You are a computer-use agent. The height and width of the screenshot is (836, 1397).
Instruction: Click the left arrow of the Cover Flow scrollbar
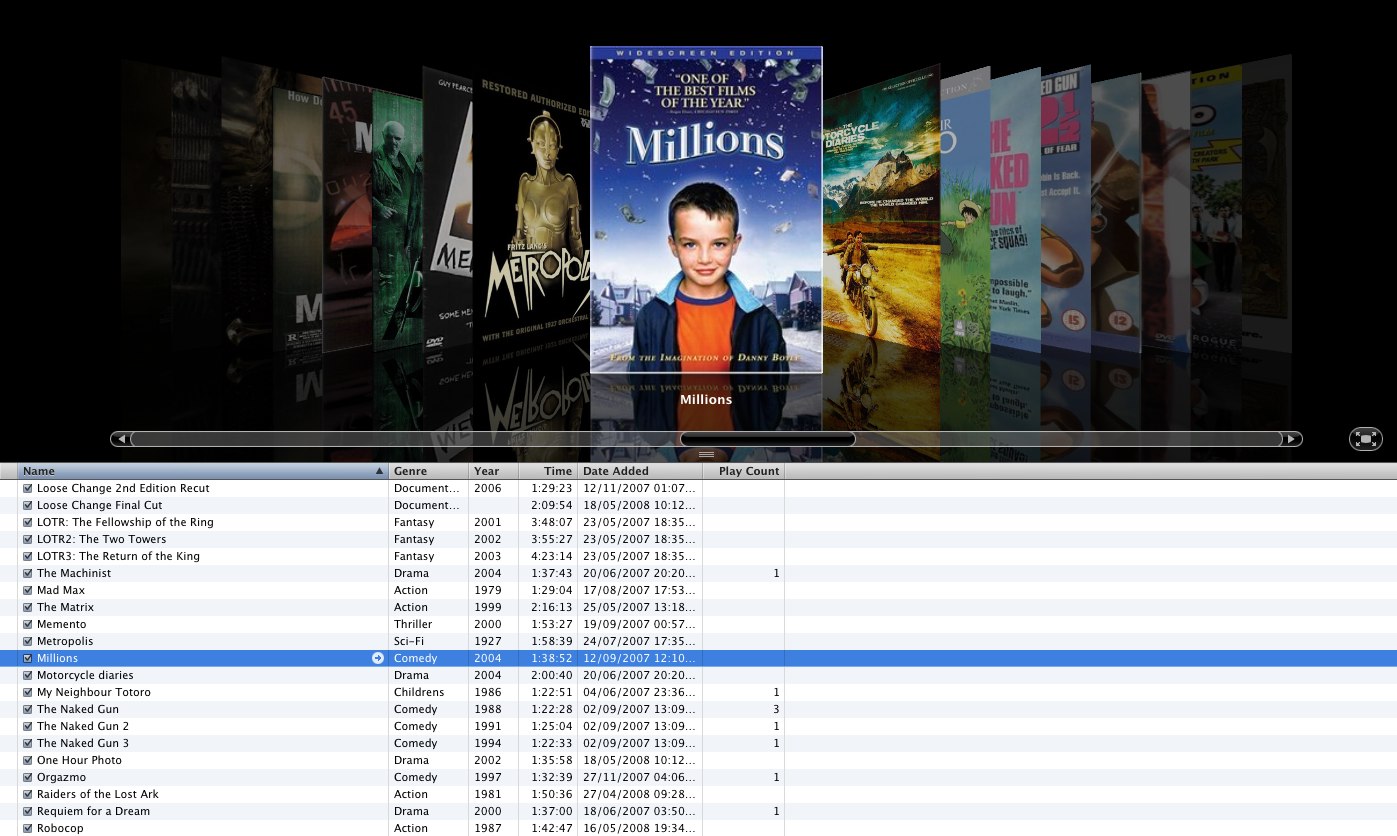click(x=121, y=439)
